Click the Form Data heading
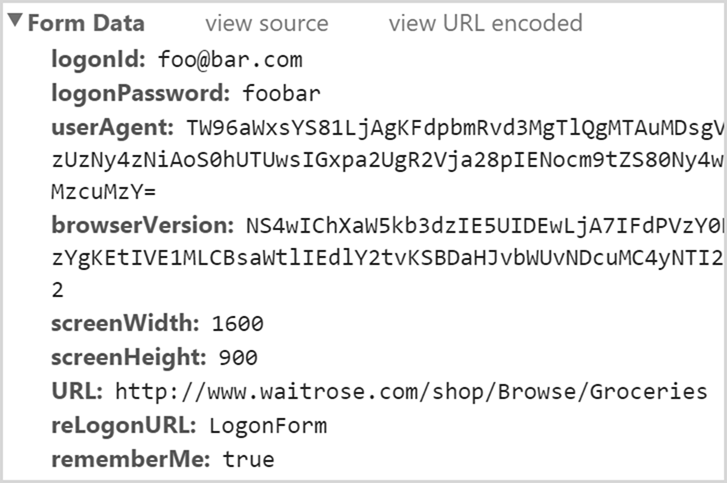This screenshot has height=483, width=727. [x=86, y=23]
